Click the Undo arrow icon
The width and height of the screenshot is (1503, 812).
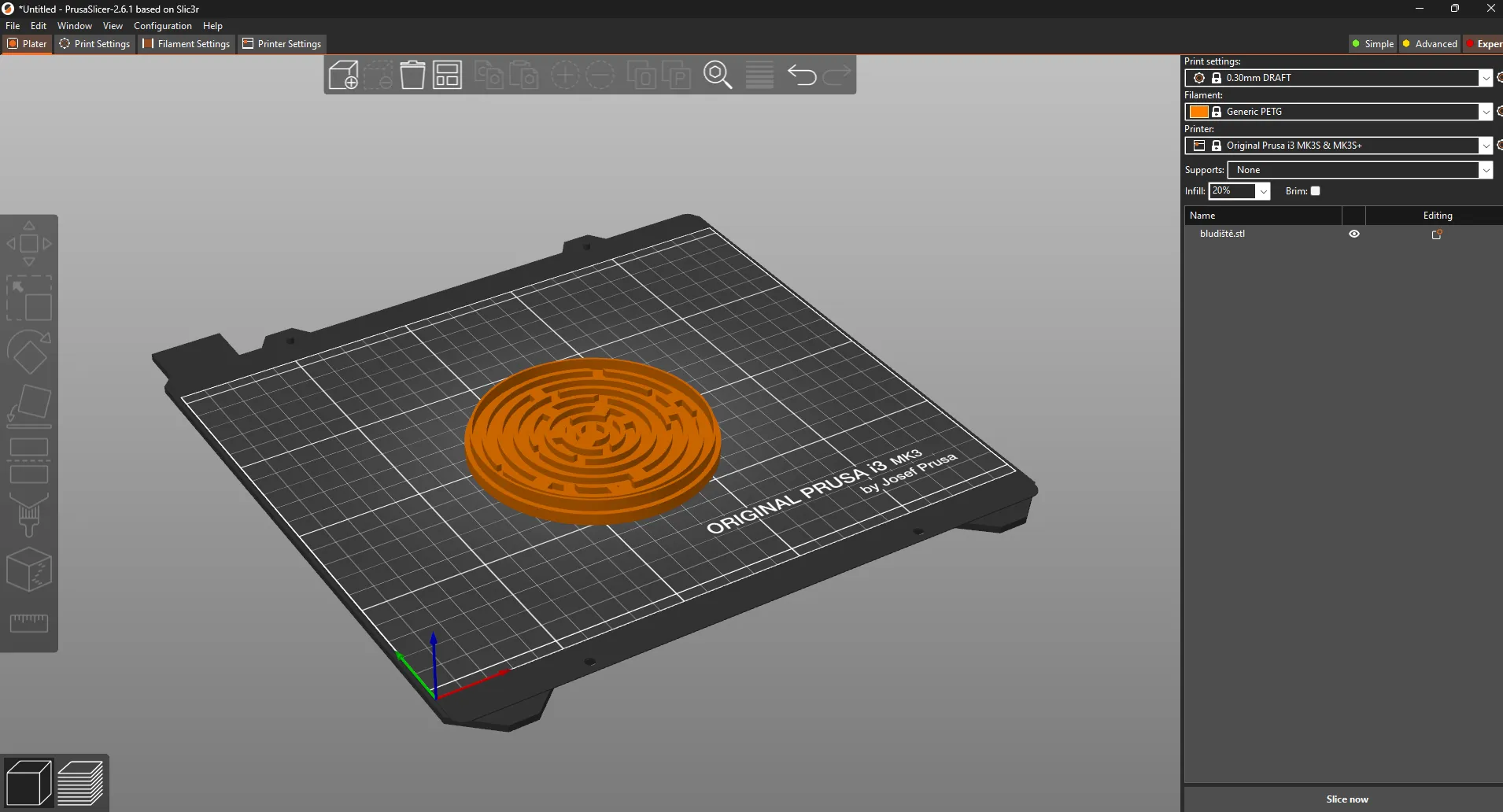coord(802,76)
